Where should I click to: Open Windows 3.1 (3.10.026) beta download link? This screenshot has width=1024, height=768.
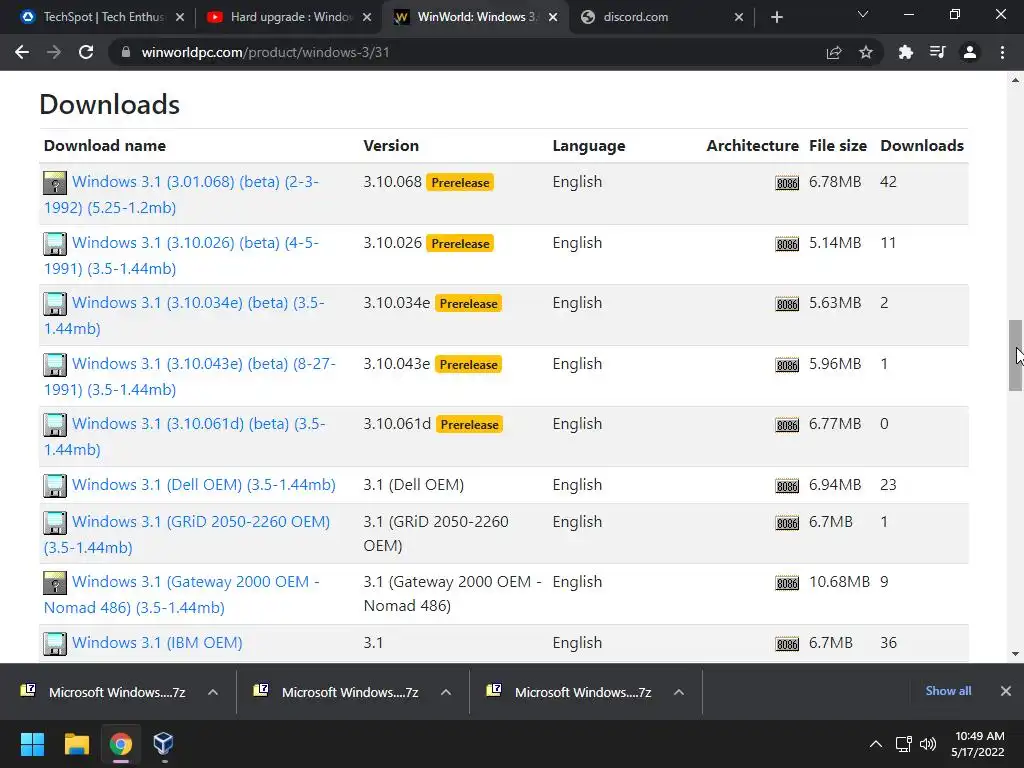coord(182,255)
